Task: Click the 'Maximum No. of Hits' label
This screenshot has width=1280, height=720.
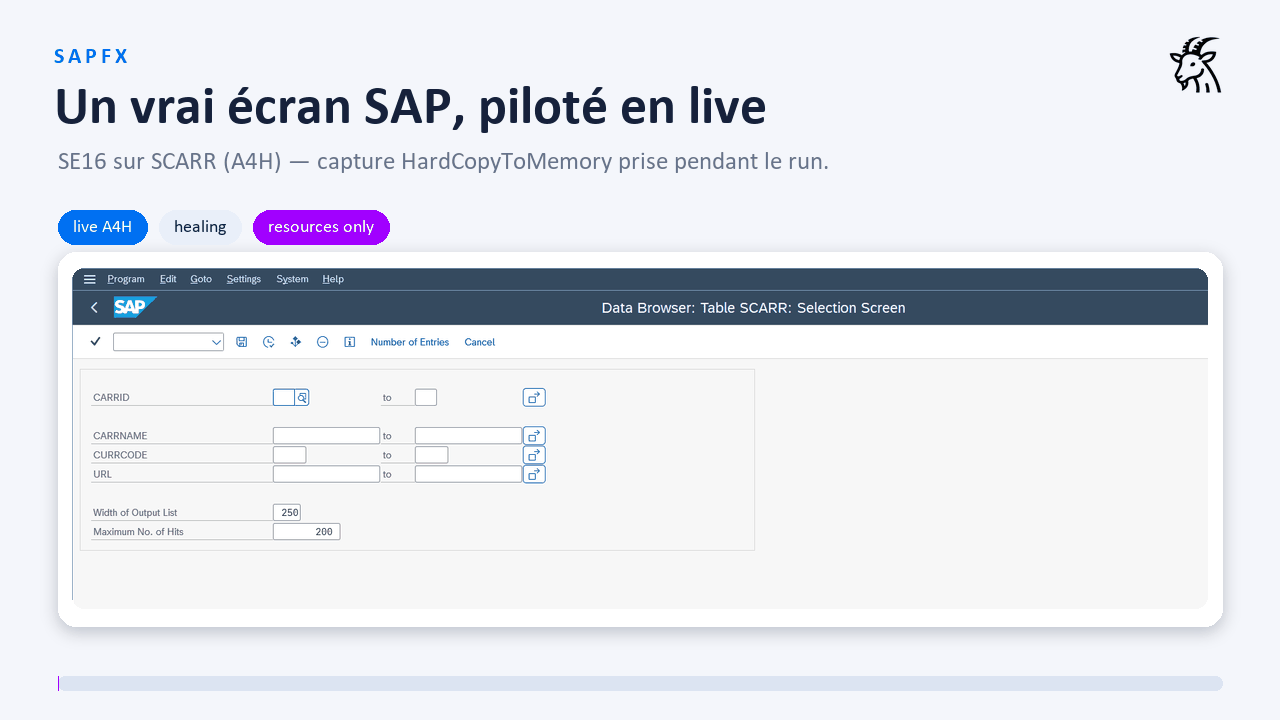Action: pyautogui.click(x=138, y=532)
